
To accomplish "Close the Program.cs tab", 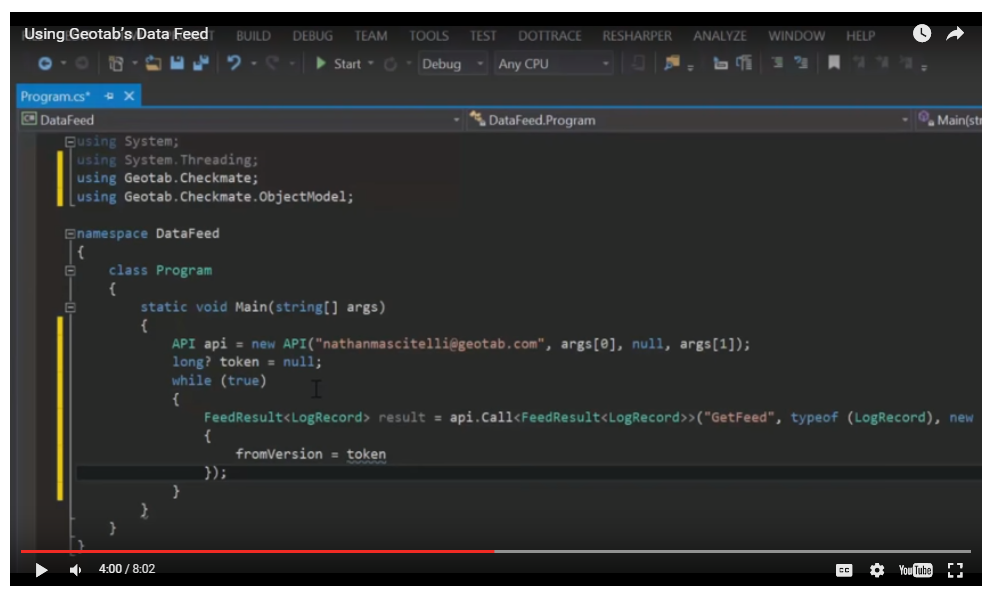I will [x=129, y=96].
